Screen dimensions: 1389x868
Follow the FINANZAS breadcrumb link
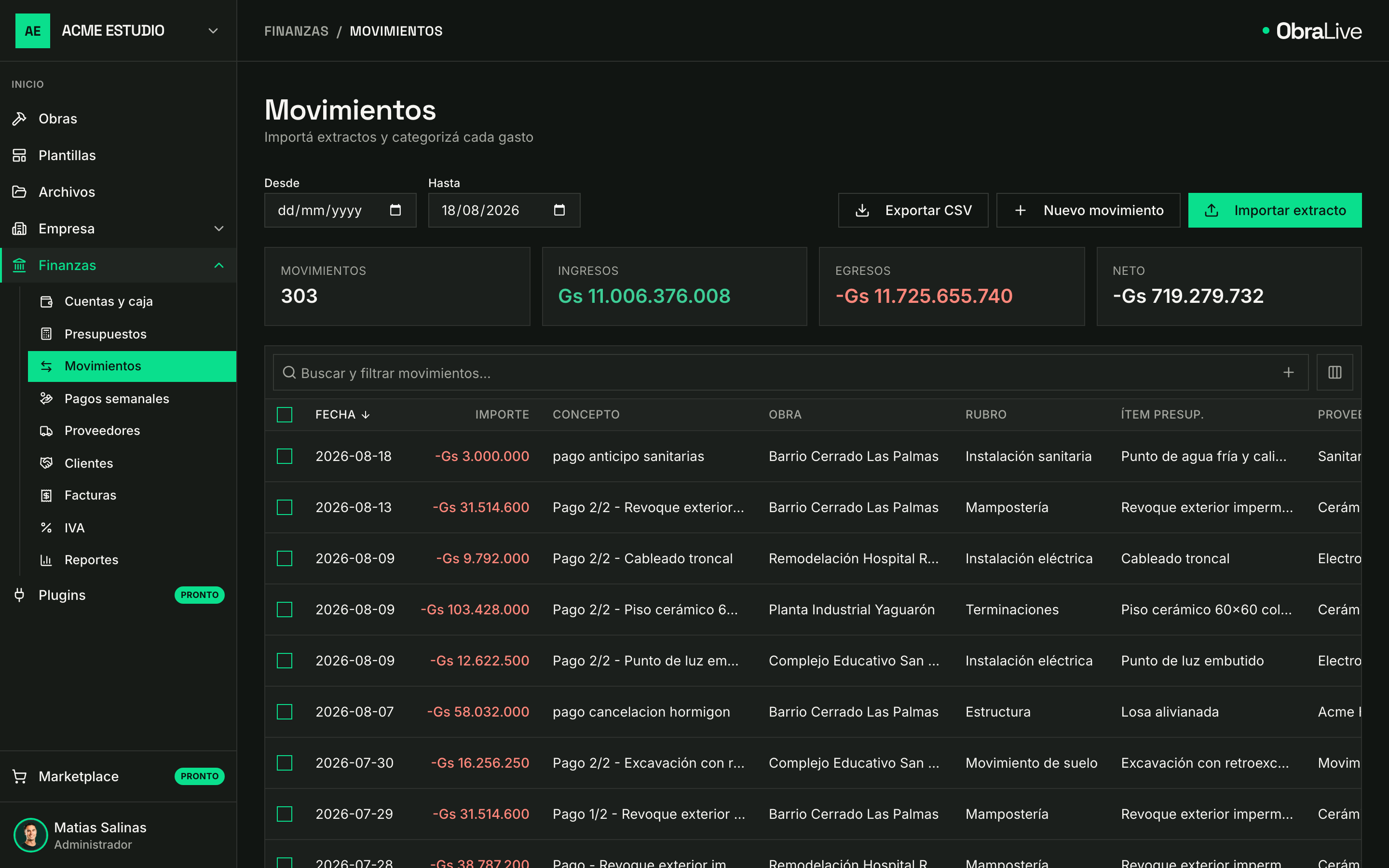click(x=296, y=31)
